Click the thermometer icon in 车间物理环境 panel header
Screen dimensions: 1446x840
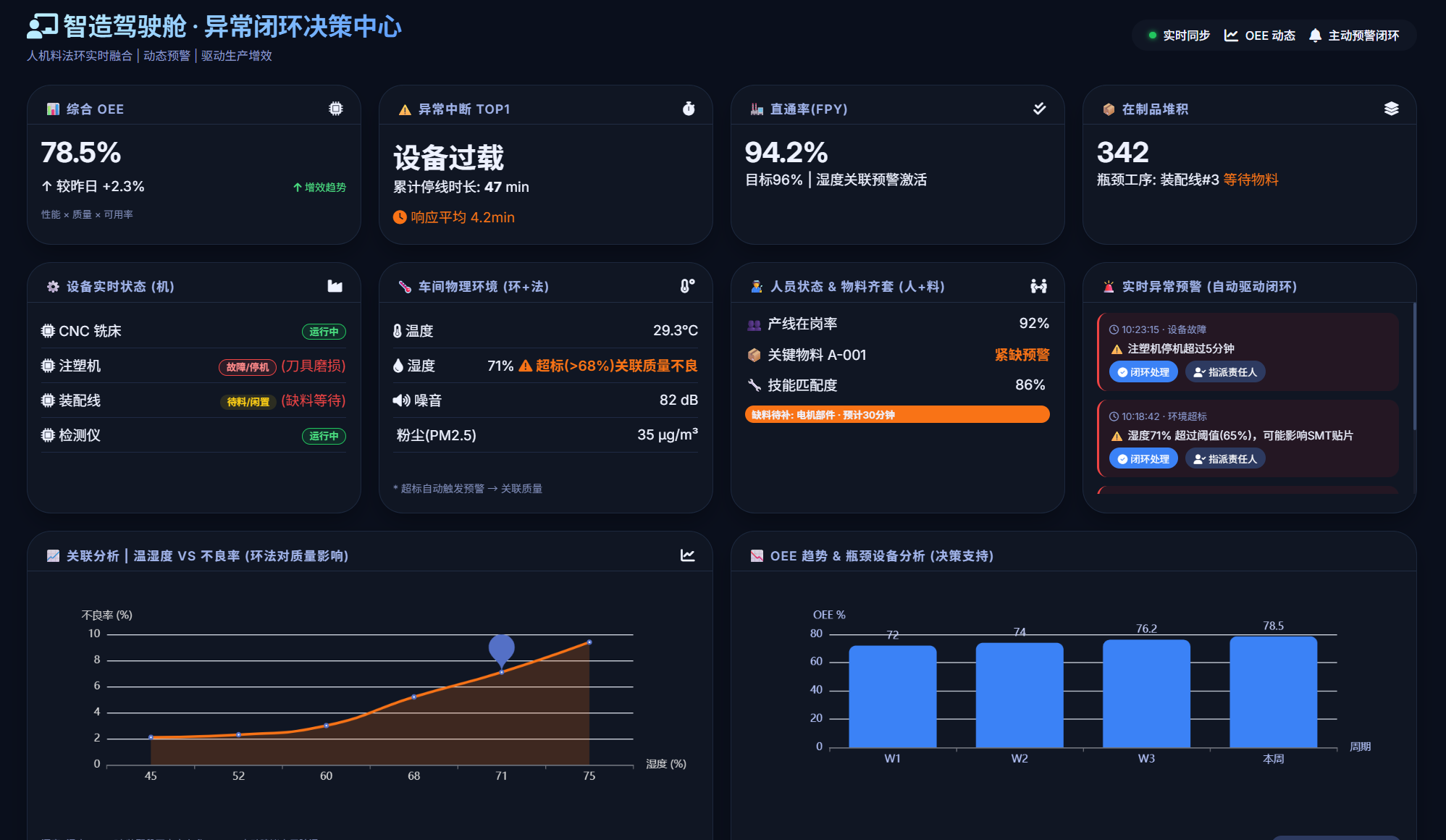tap(687, 286)
